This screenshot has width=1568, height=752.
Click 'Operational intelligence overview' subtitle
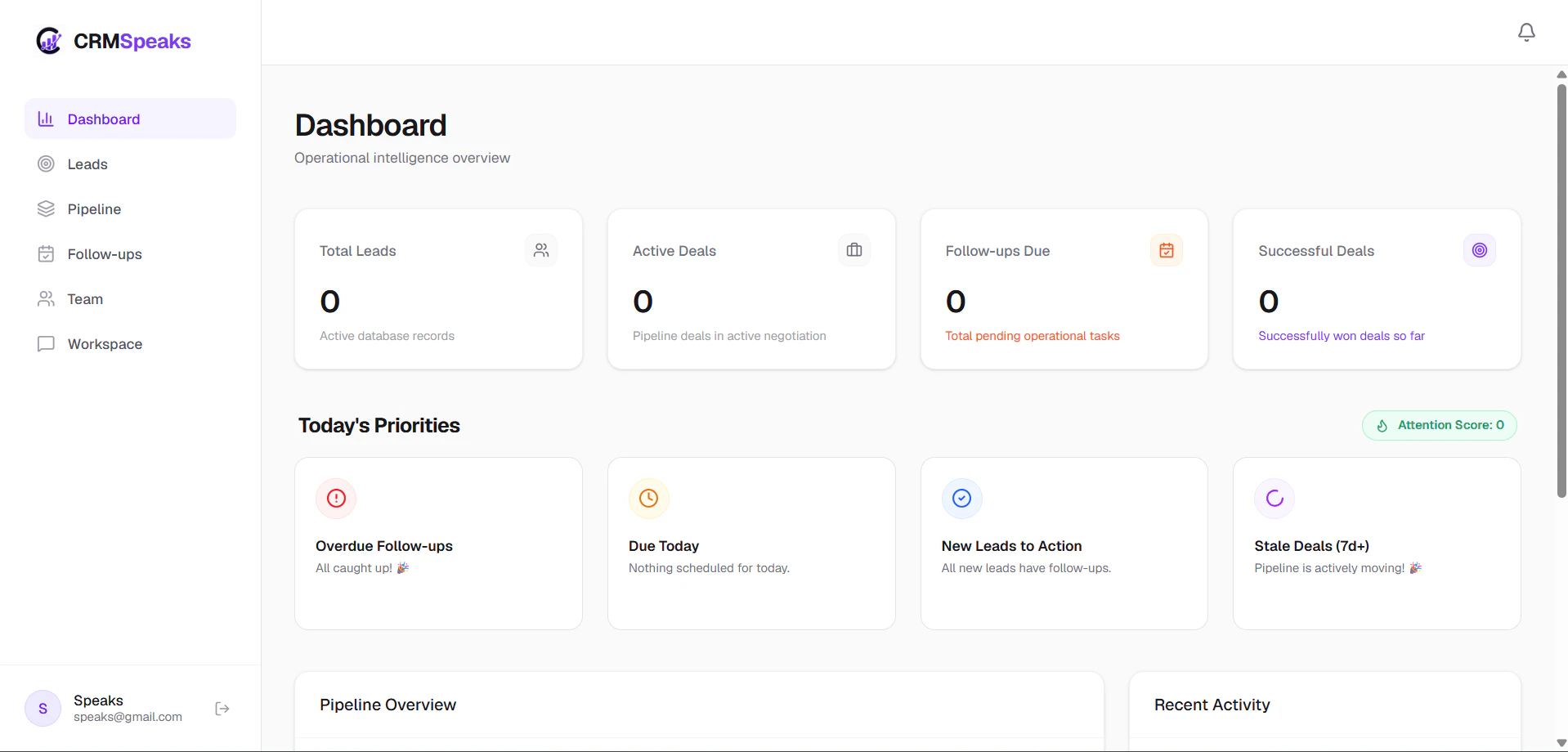402,158
